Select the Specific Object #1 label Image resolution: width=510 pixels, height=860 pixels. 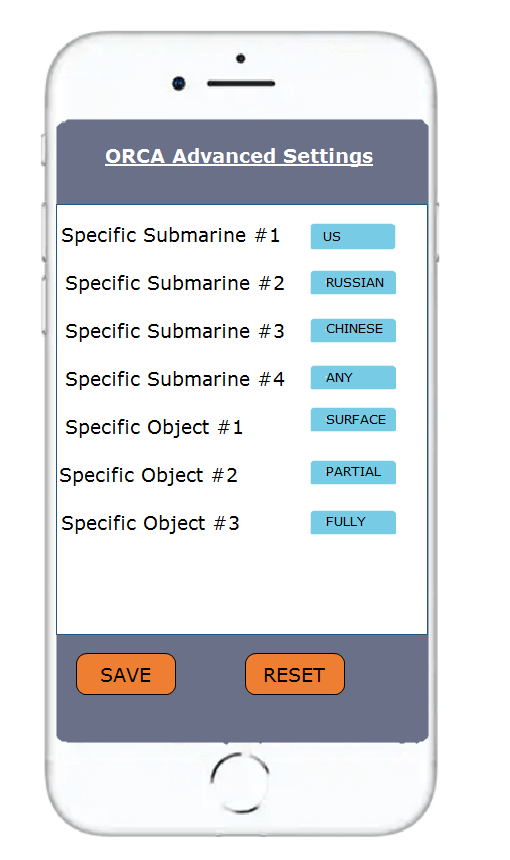click(154, 427)
